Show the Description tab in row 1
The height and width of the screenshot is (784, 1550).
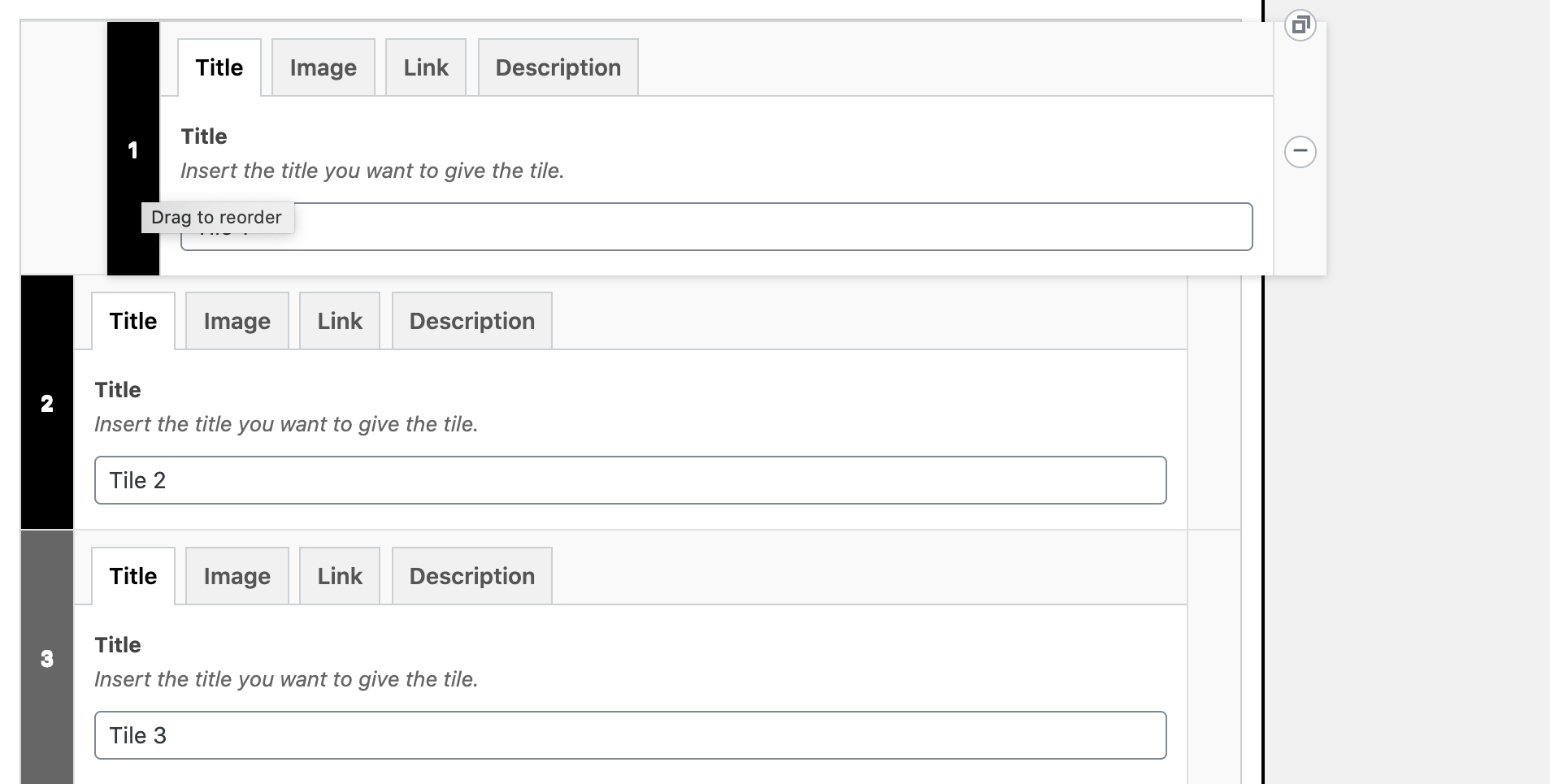(x=558, y=67)
